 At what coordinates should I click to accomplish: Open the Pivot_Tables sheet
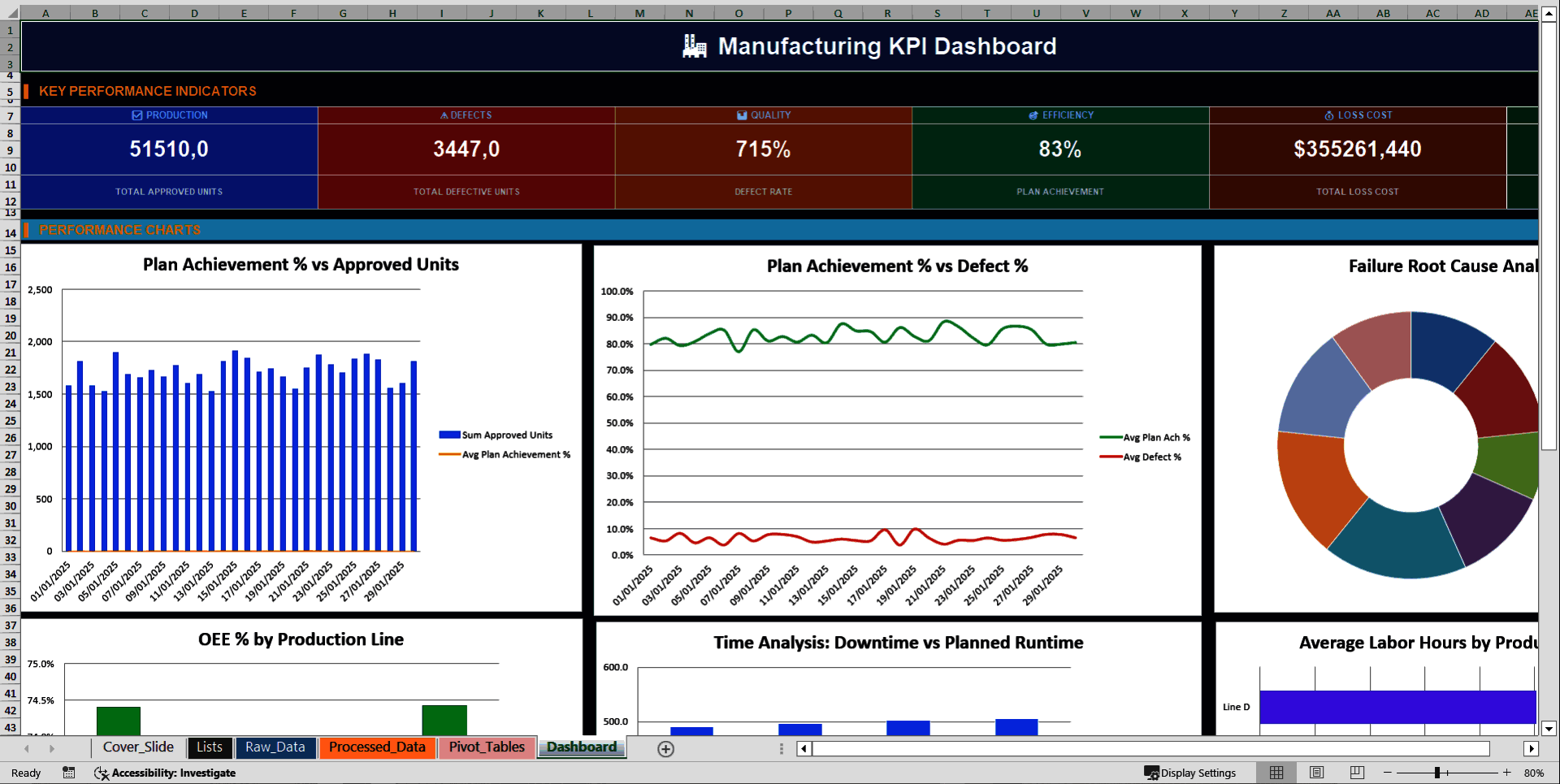[486, 747]
